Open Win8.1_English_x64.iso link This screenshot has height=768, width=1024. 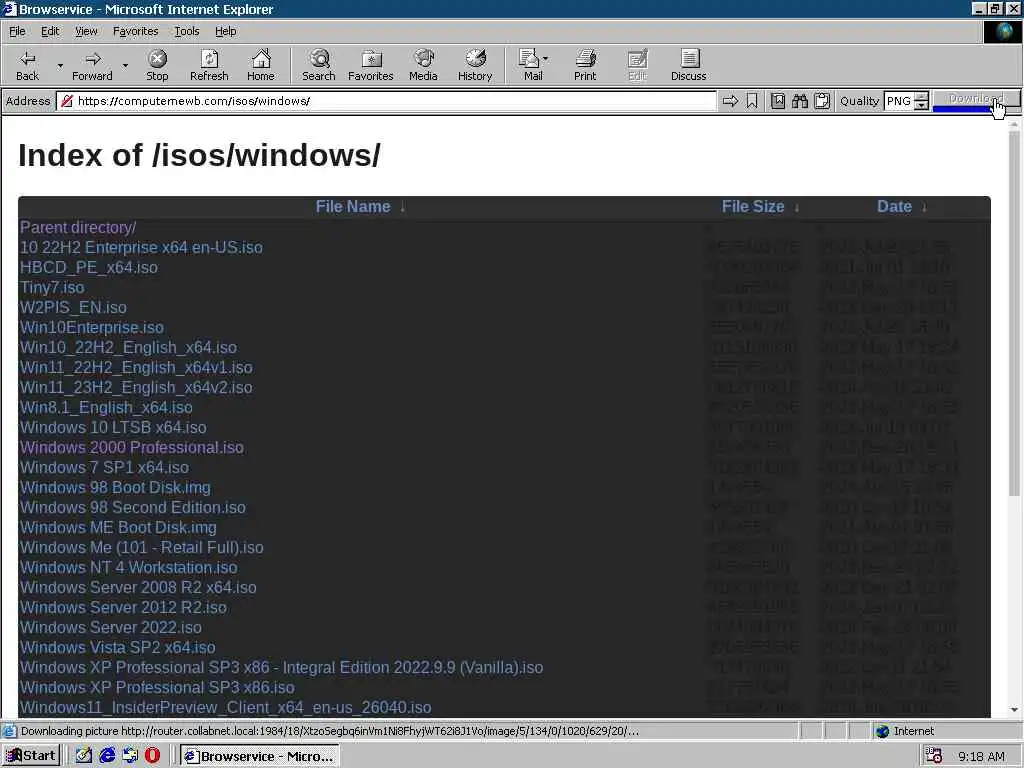click(x=106, y=408)
